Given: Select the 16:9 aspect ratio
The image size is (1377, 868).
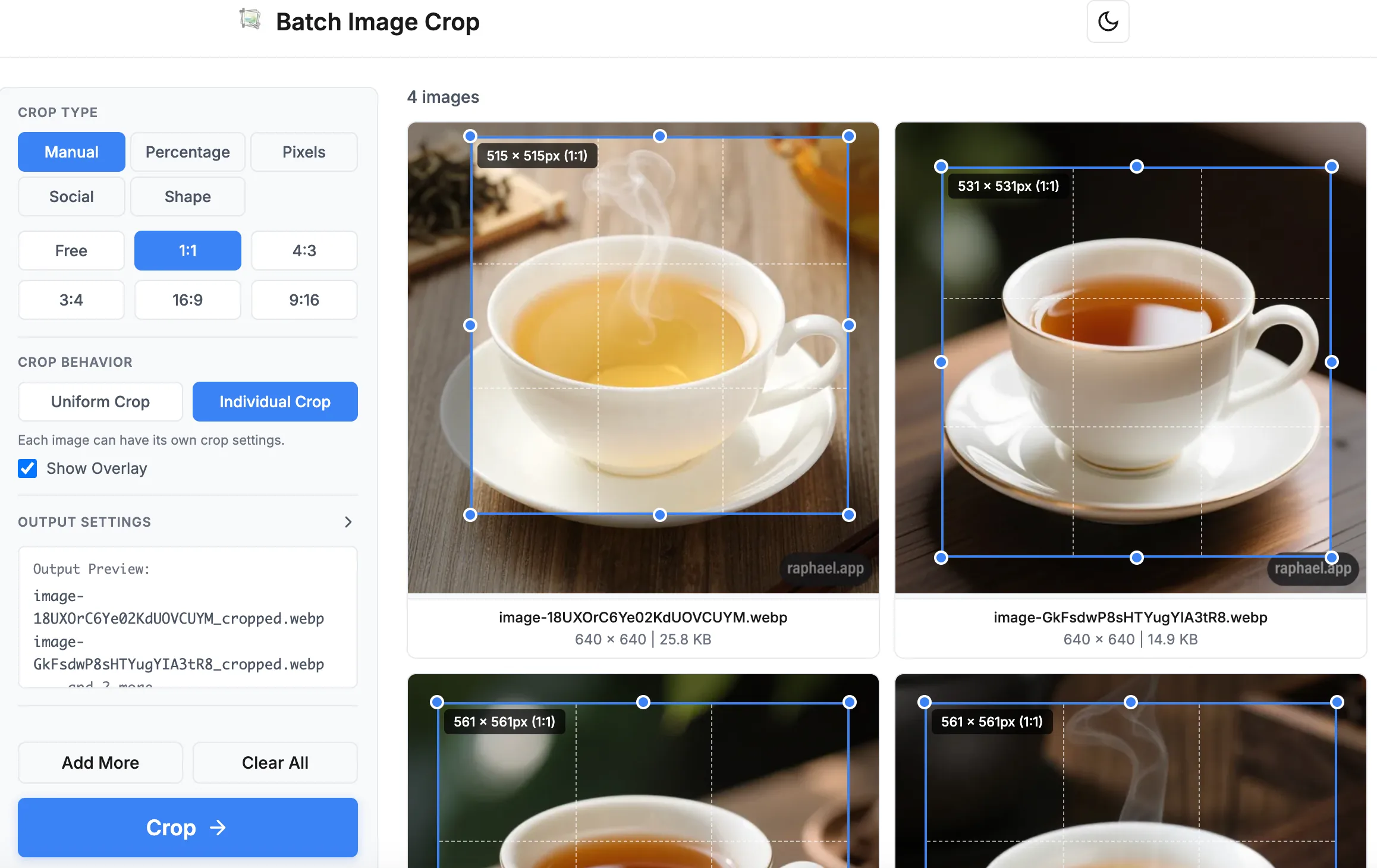Looking at the screenshot, I should pyautogui.click(x=187, y=300).
